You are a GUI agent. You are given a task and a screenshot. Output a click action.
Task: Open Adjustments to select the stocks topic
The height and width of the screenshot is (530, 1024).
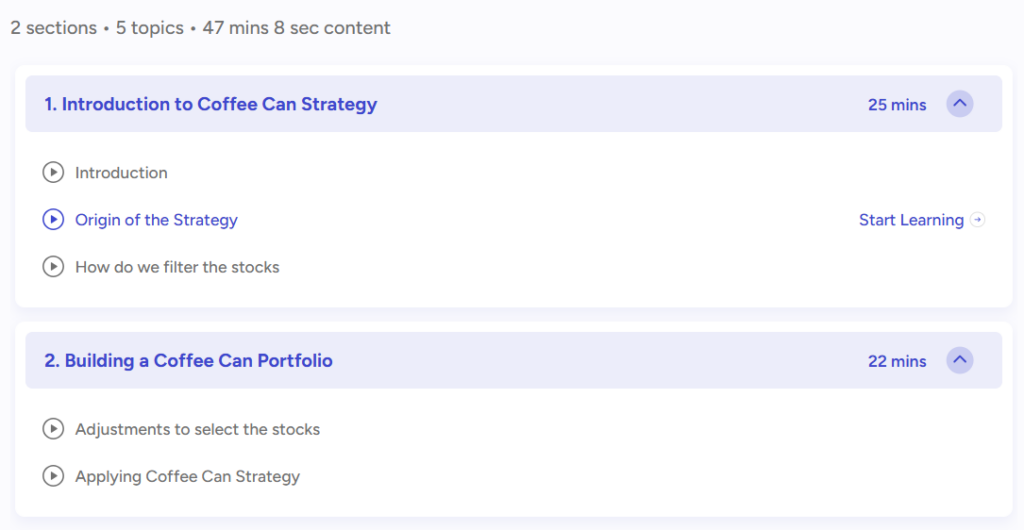click(x=197, y=429)
